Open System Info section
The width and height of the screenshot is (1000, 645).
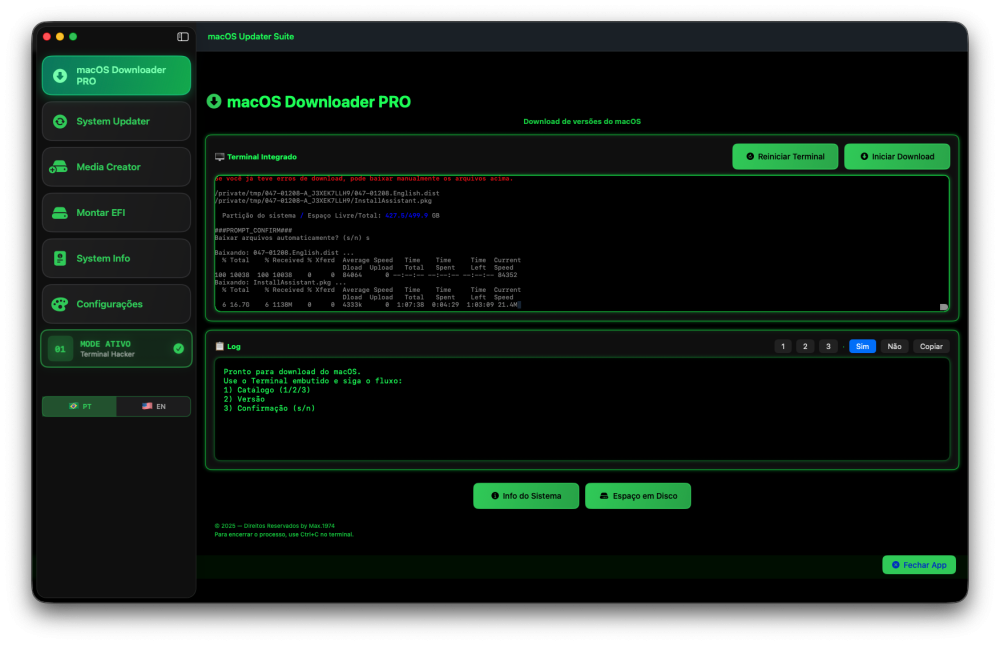tap(116, 258)
